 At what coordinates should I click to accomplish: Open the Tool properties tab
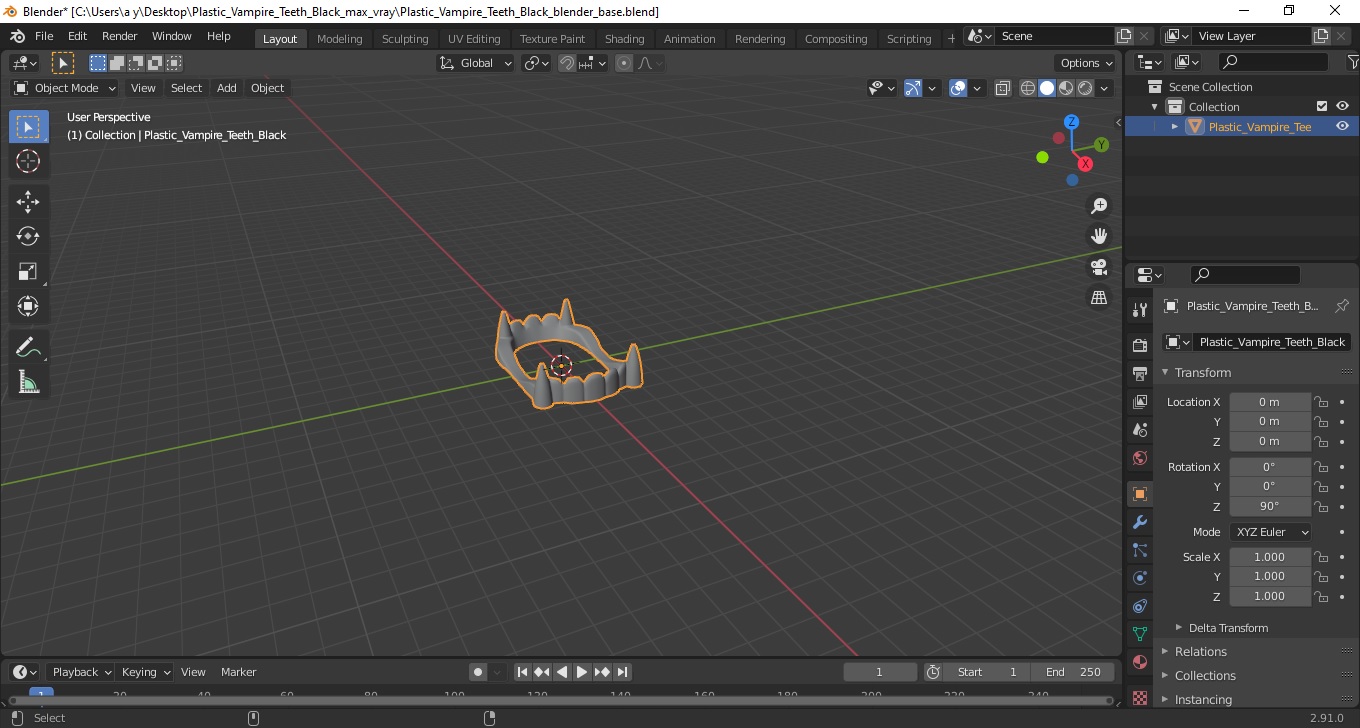(1140, 309)
